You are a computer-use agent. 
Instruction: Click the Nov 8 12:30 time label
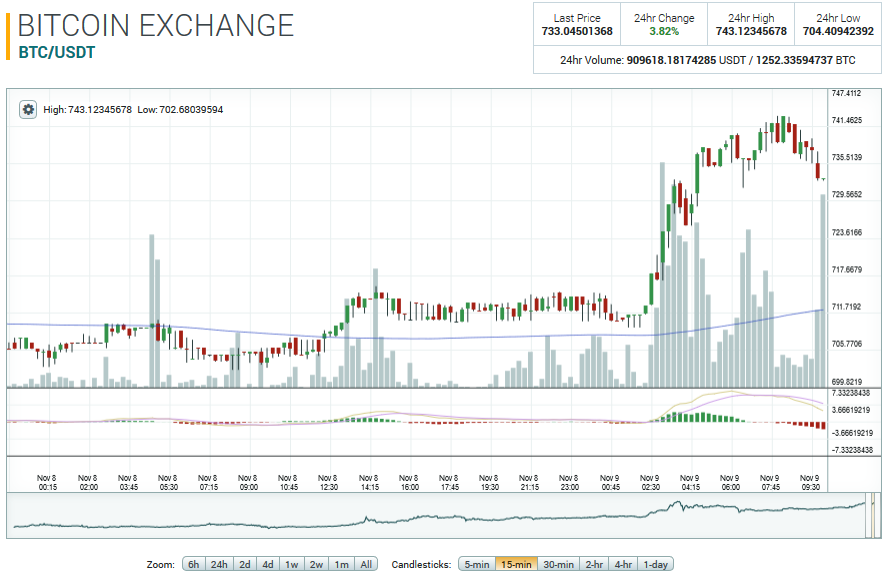328,482
